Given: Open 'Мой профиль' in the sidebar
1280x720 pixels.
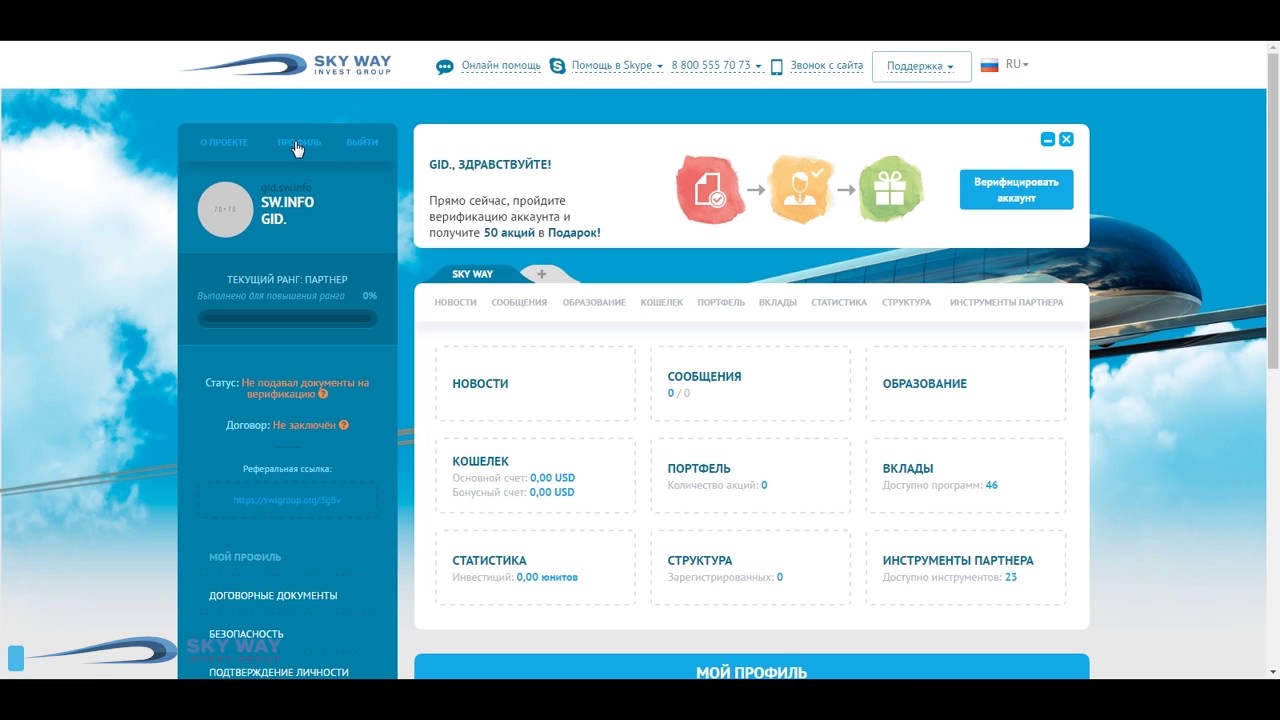Looking at the screenshot, I should pos(245,557).
